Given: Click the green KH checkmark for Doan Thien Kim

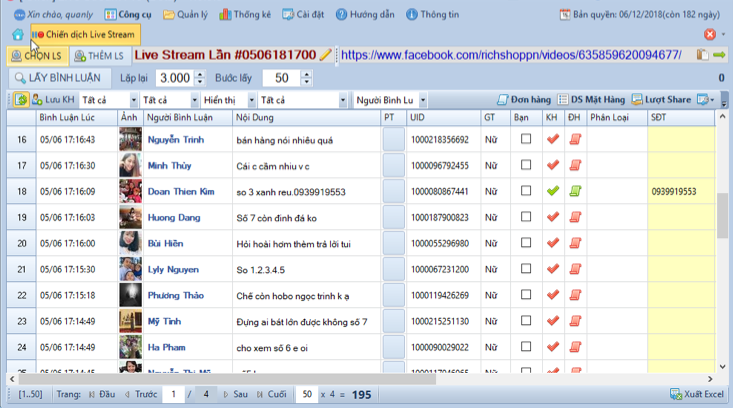Looking at the screenshot, I should [x=552, y=191].
